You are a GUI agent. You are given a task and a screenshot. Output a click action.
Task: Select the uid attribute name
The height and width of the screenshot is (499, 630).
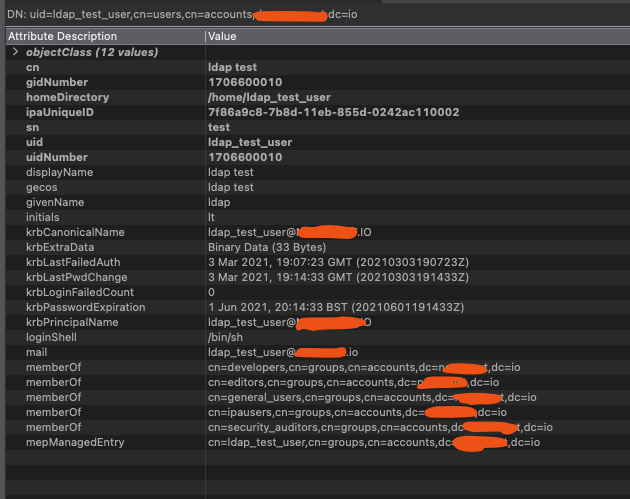35,142
